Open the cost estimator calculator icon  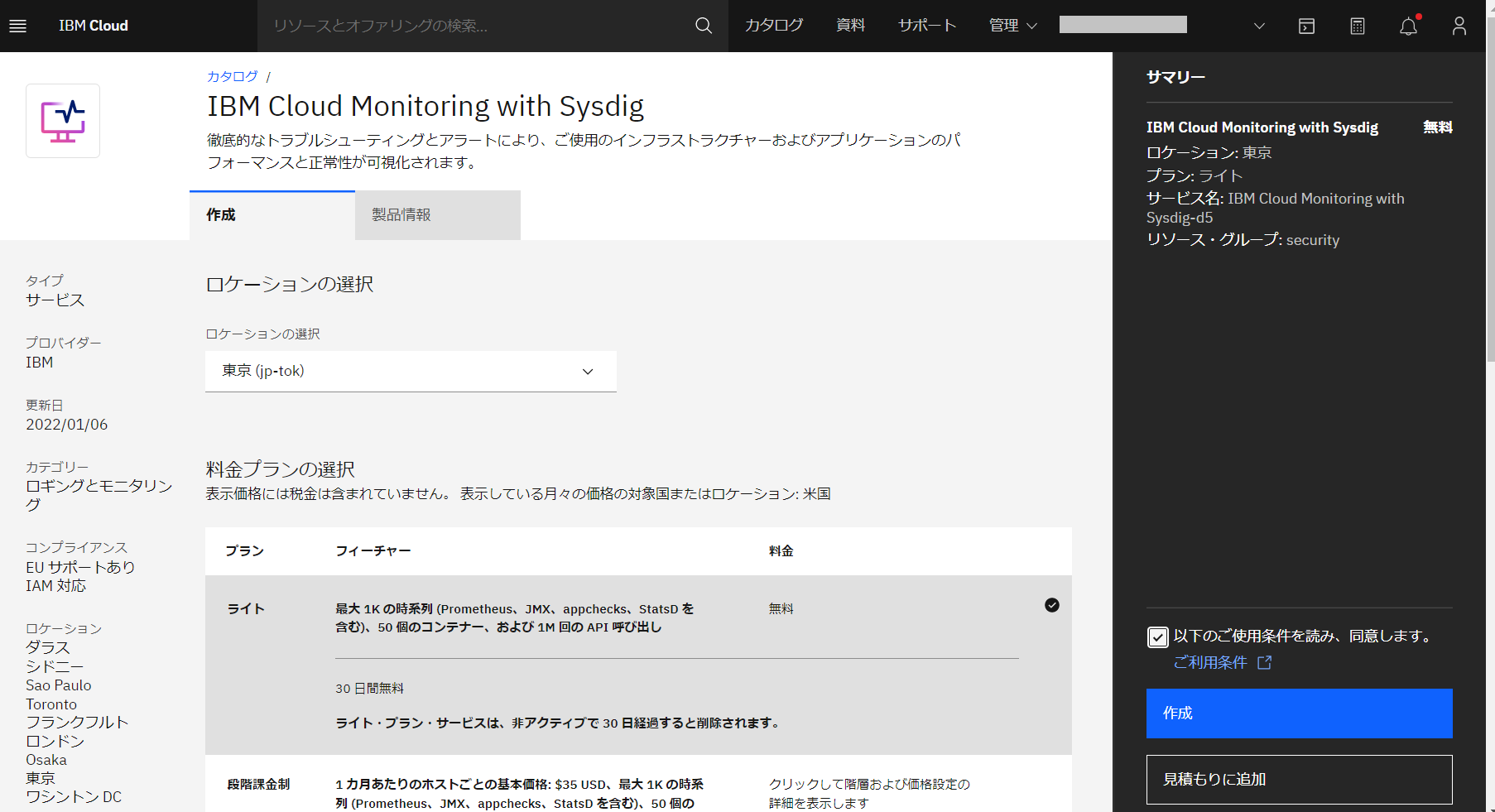pyautogui.click(x=1358, y=26)
